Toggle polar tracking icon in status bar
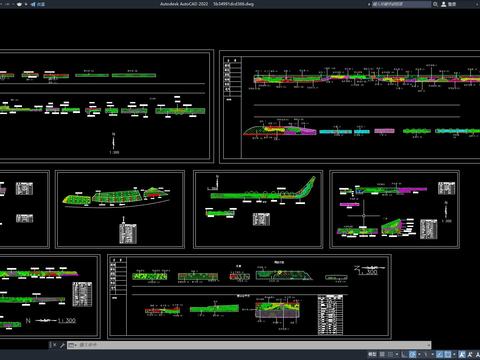 coord(412,354)
